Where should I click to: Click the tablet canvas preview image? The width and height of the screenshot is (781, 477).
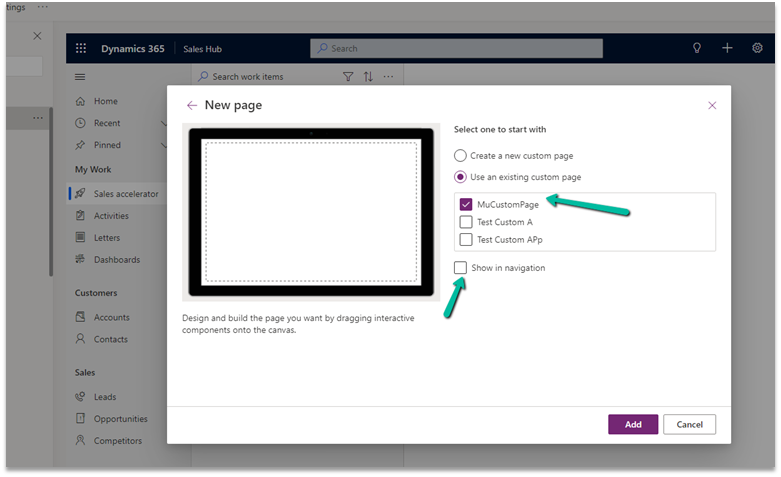click(x=311, y=212)
